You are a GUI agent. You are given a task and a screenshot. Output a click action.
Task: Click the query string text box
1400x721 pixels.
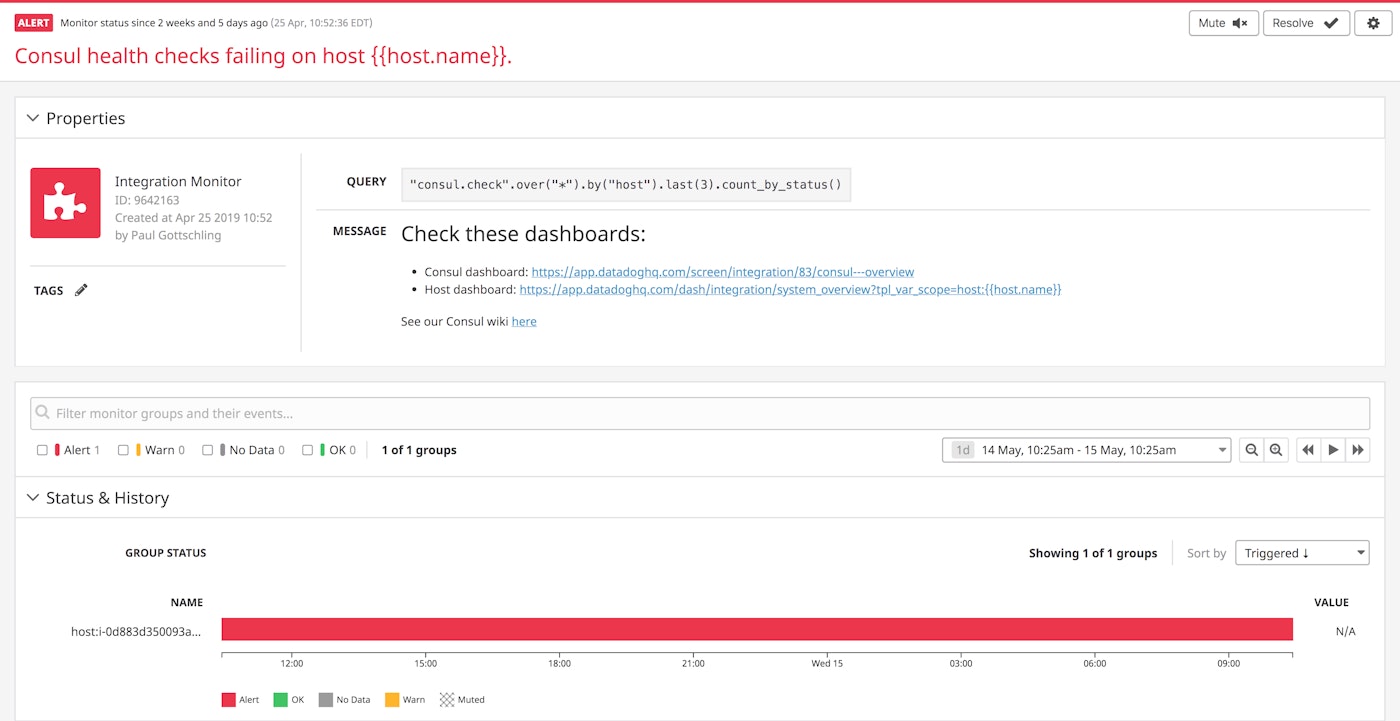point(626,185)
